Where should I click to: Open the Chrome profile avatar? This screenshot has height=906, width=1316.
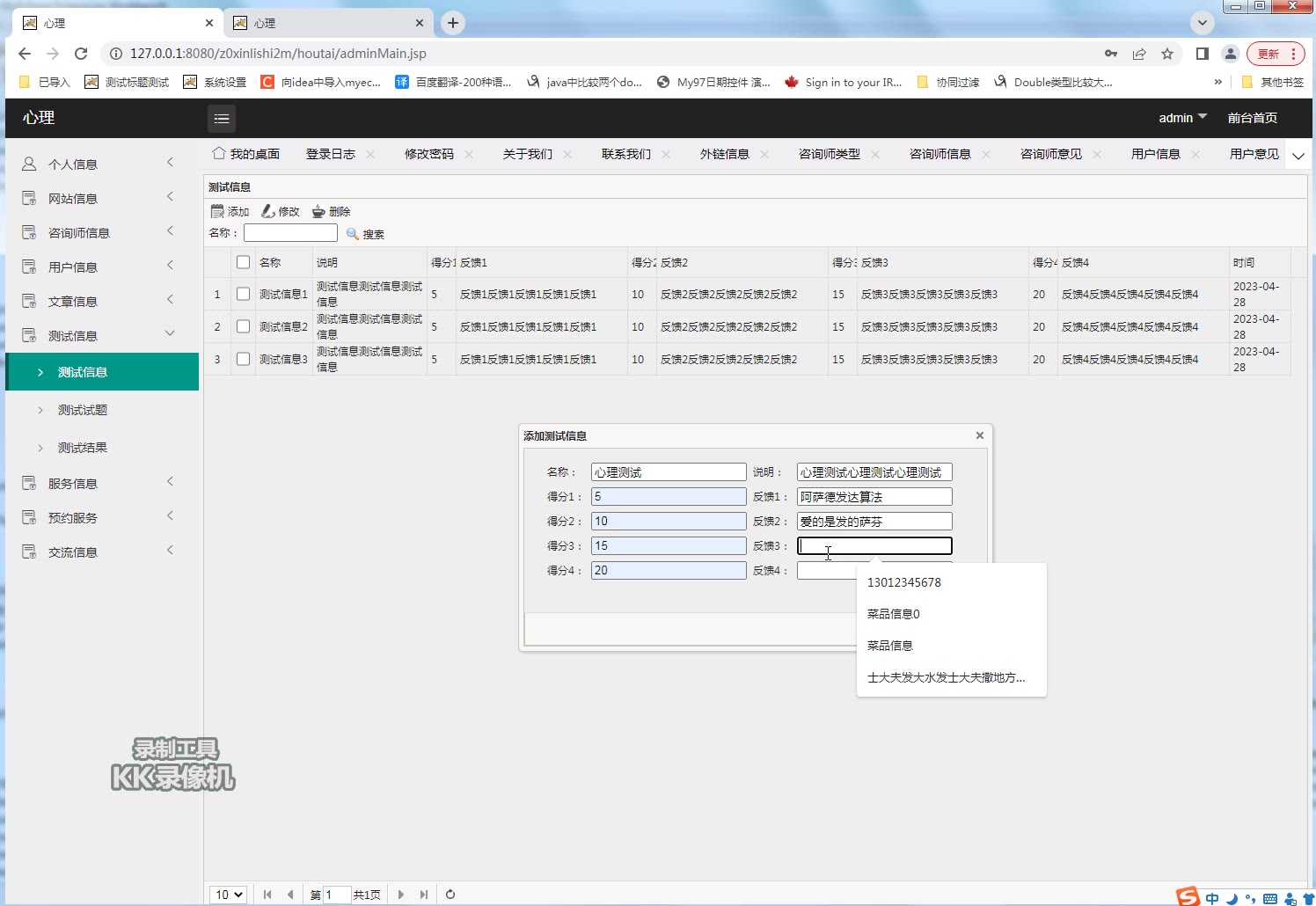[1231, 54]
